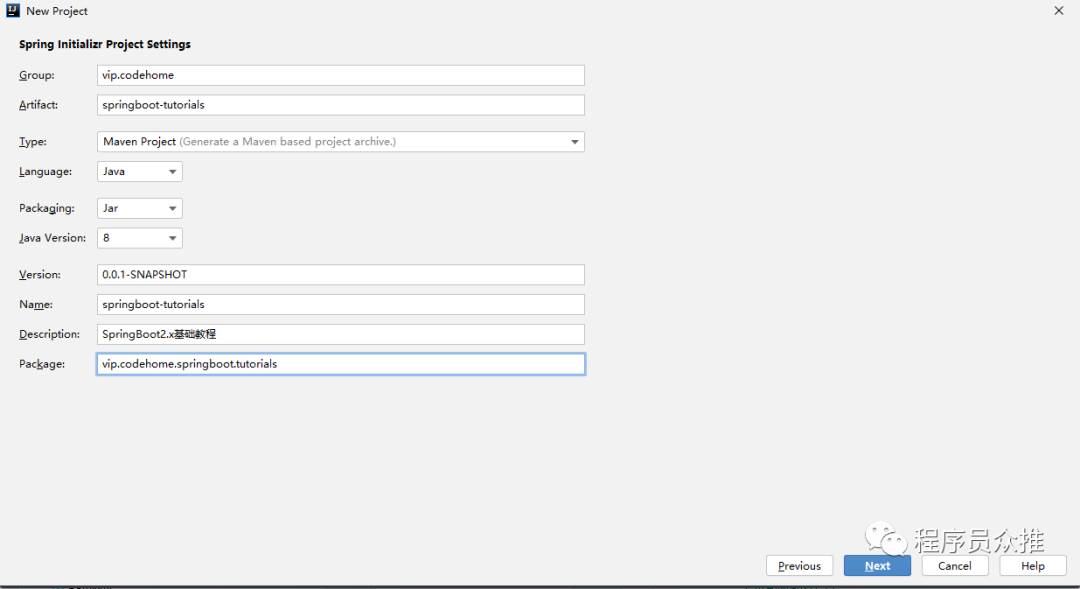Viewport: 1080px width, 589px height.
Task: Cancel the project wizard
Action: pyautogui.click(x=955, y=566)
